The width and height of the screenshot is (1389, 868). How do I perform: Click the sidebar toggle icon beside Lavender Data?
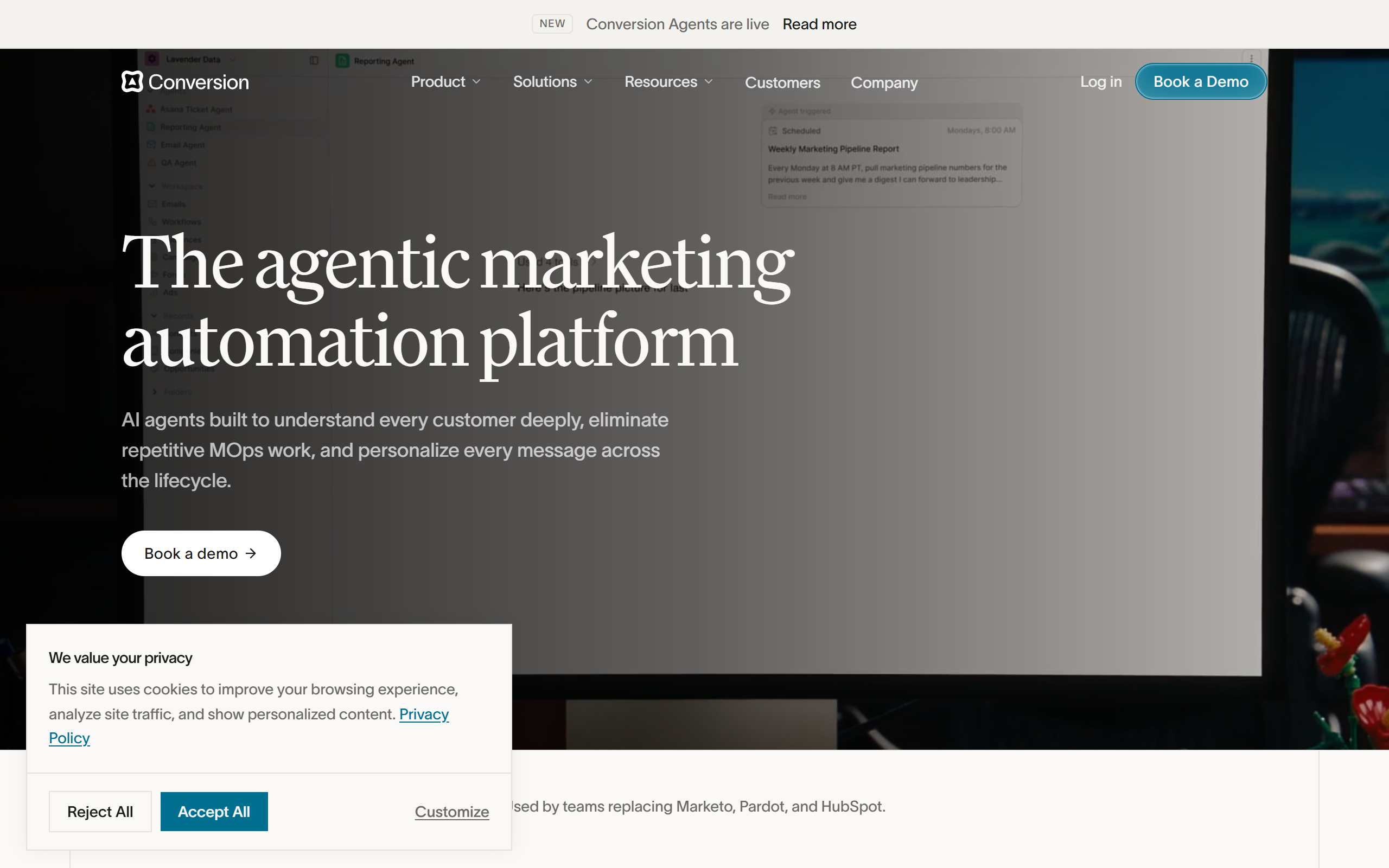coord(314,60)
